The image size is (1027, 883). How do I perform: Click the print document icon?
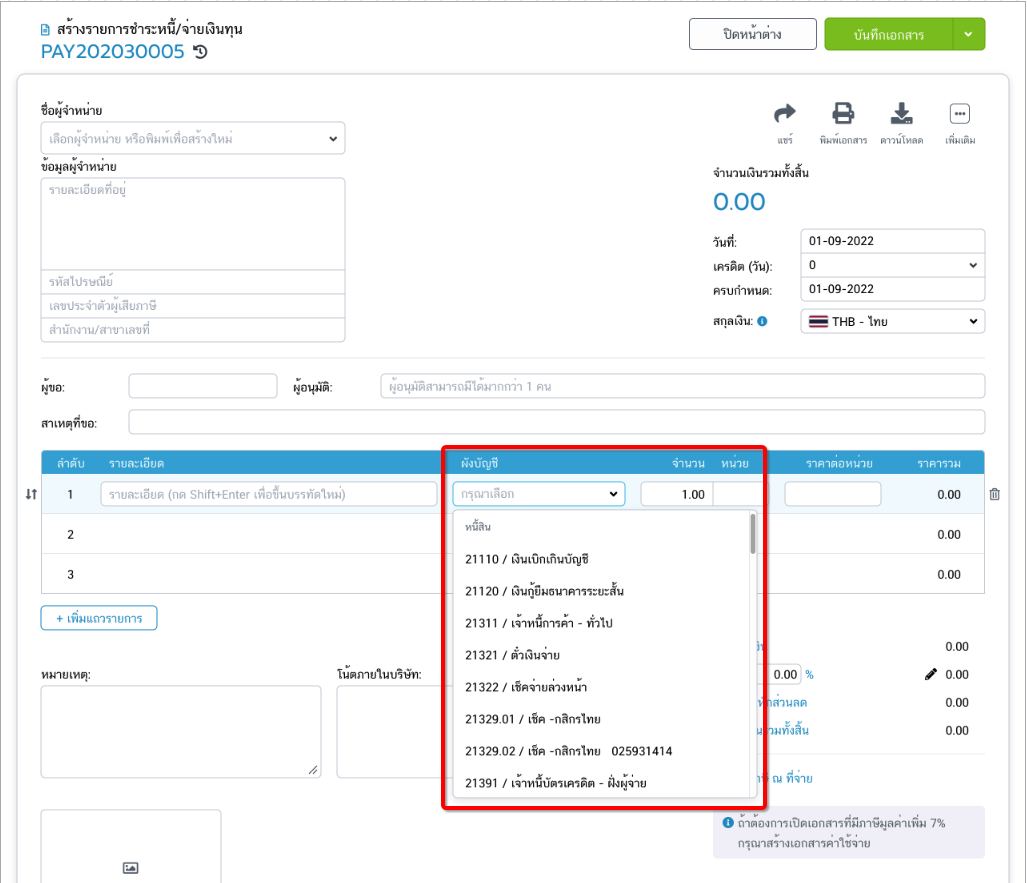pos(843,113)
